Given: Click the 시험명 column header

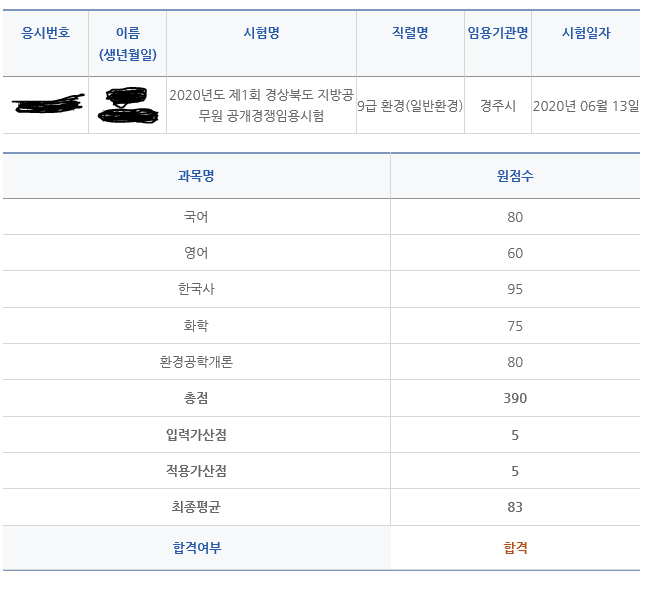Looking at the screenshot, I should pos(261,33).
